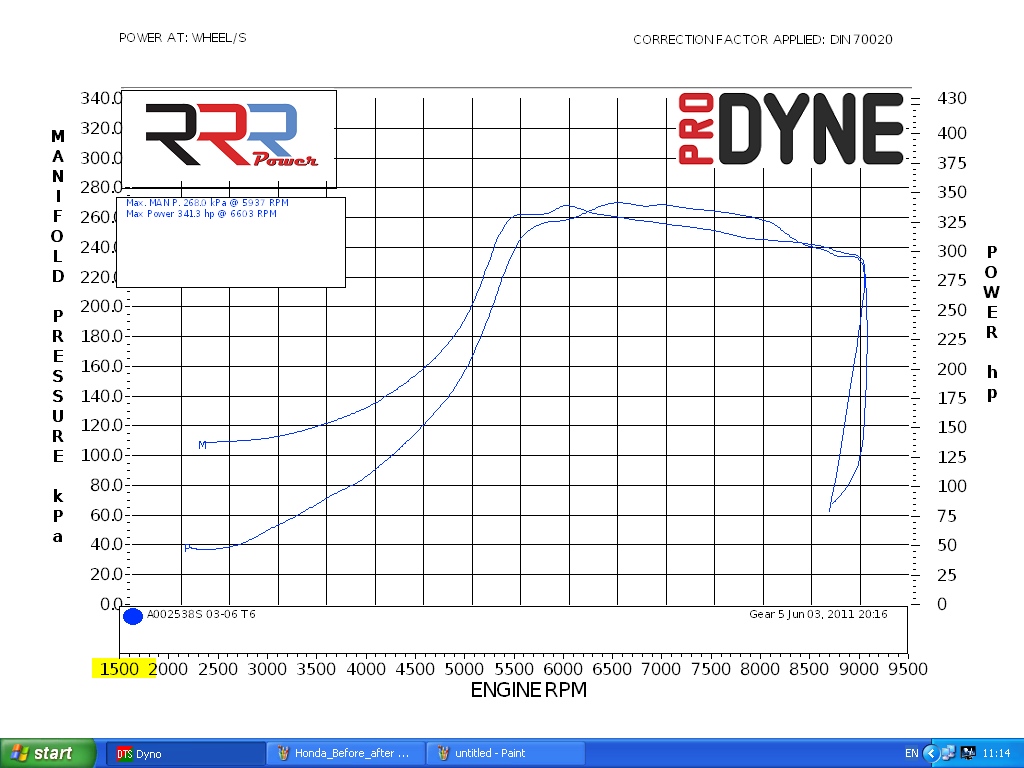Viewport: 1024px width, 768px height.
Task: Click the blue run marker circle
Action: (132, 616)
